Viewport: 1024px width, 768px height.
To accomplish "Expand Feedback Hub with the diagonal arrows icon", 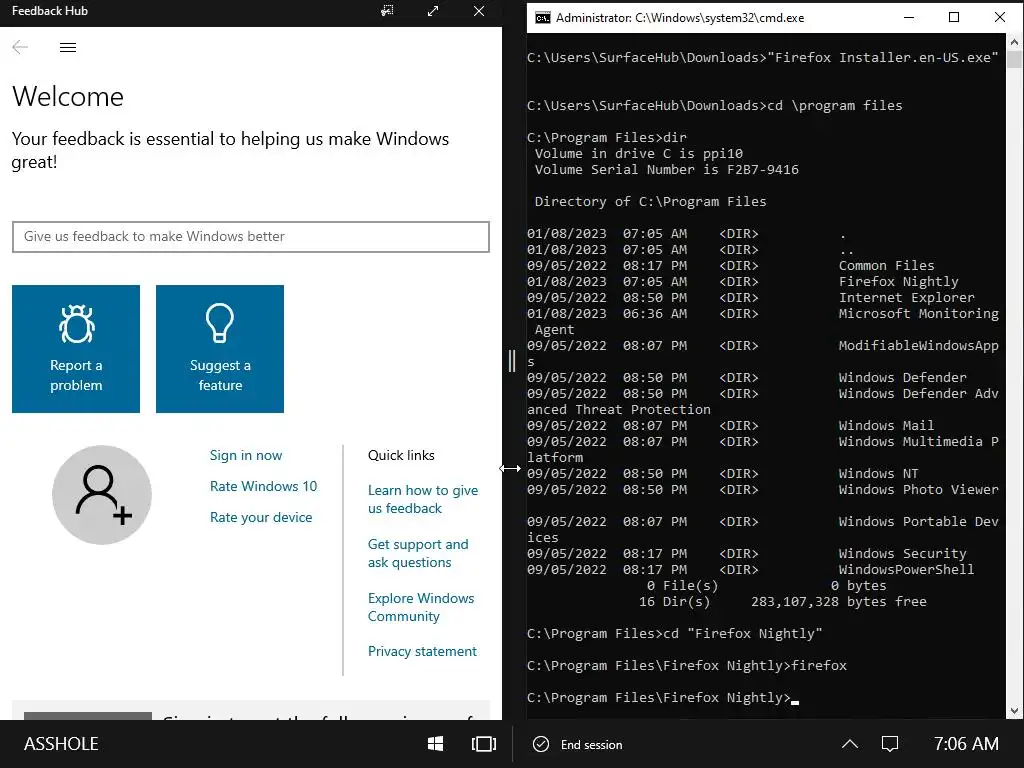I will pos(433,11).
